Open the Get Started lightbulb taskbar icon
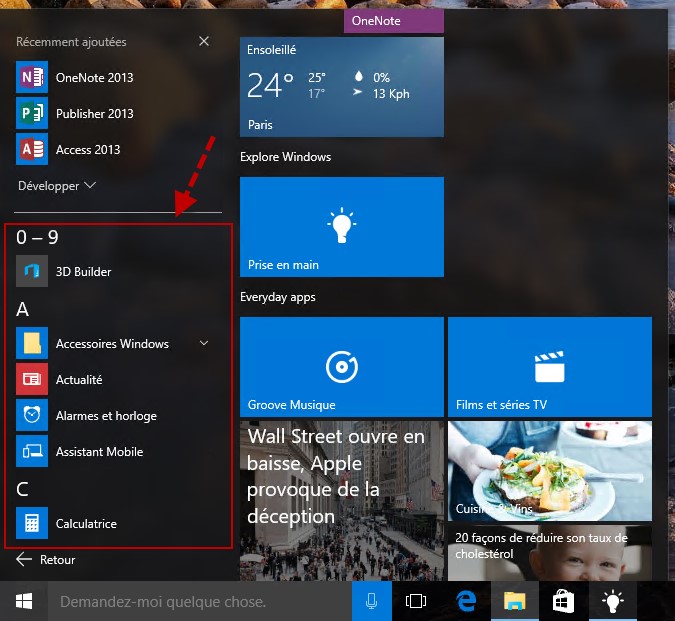675x621 pixels. (613, 601)
